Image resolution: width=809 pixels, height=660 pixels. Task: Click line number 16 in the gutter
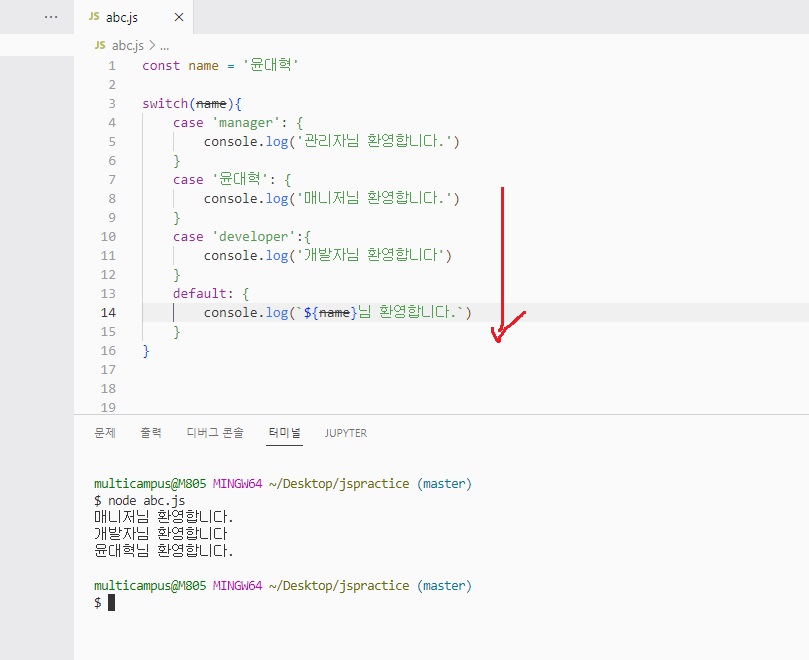[x=108, y=351]
